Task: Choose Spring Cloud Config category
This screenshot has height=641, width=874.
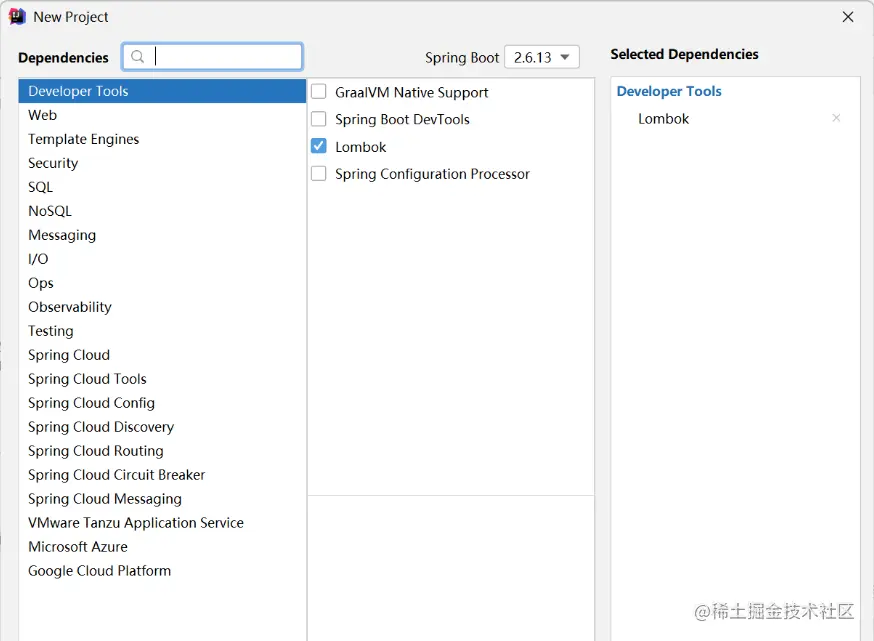Action: [x=162, y=402]
